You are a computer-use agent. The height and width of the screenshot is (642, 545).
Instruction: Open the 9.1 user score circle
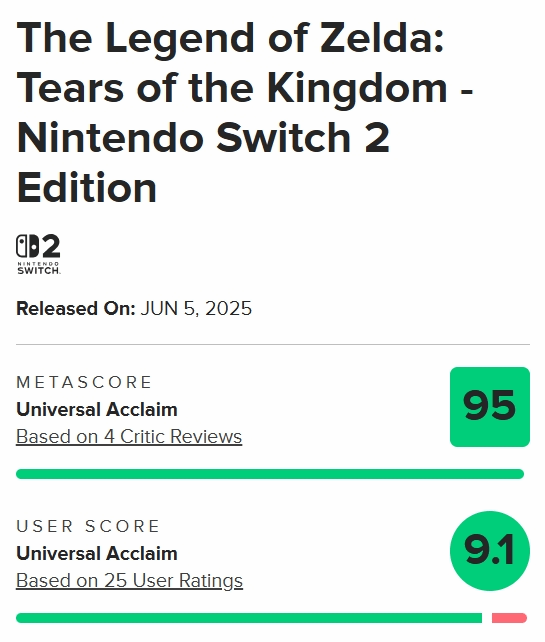[489, 551]
